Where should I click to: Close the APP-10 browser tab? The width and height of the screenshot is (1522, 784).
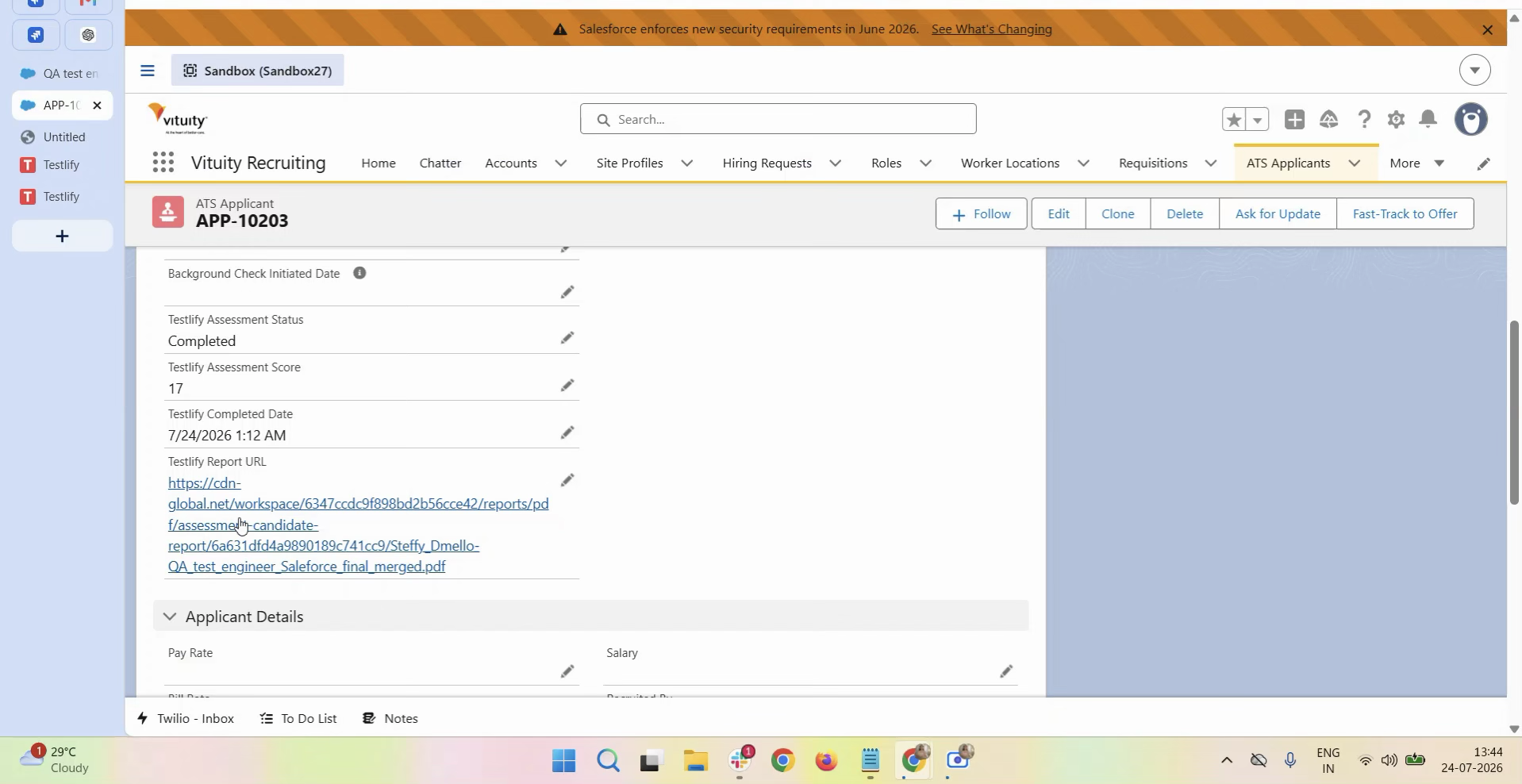97,106
